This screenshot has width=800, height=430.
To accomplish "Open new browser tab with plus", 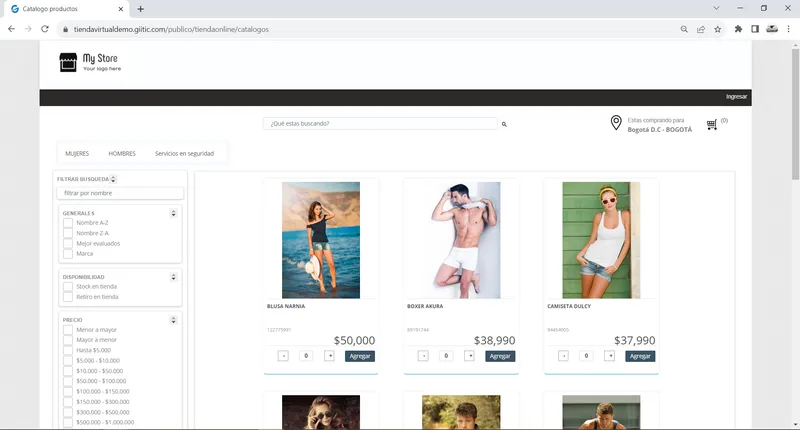I will click(140, 9).
